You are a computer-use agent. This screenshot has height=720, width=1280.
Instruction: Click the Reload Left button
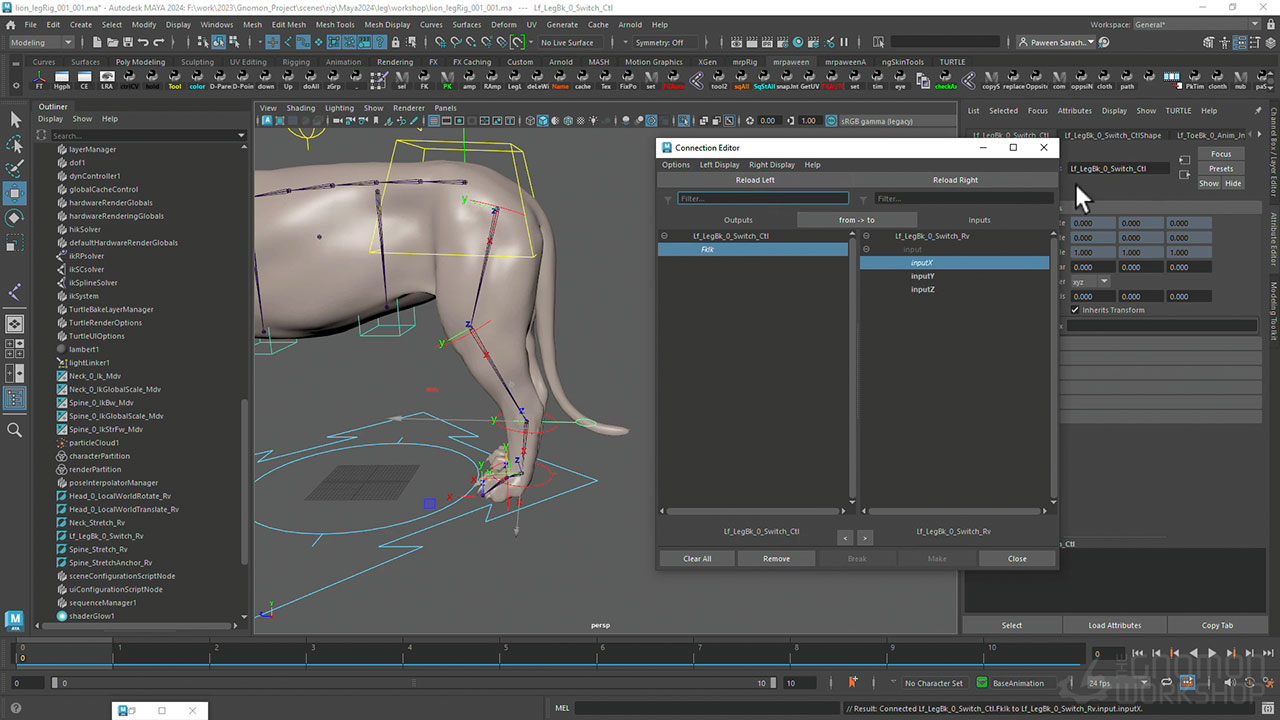coord(755,180)
